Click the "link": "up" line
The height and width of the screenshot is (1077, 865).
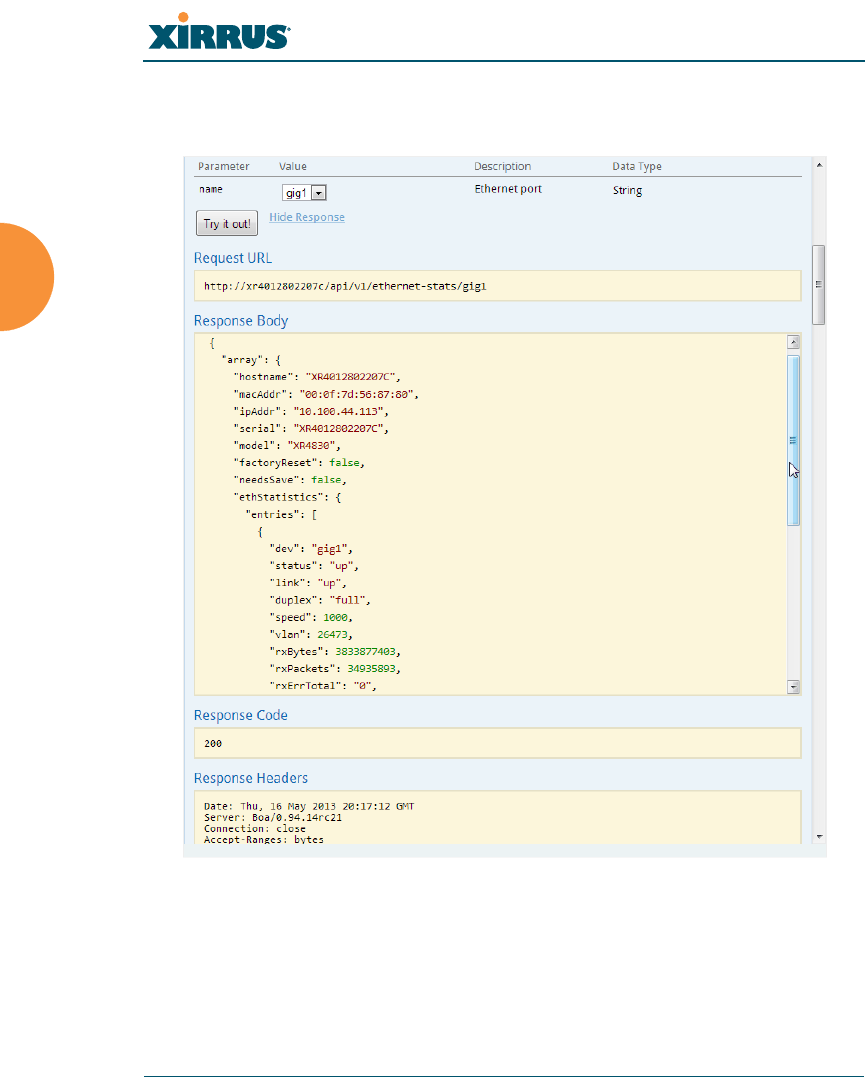(308, 583)
